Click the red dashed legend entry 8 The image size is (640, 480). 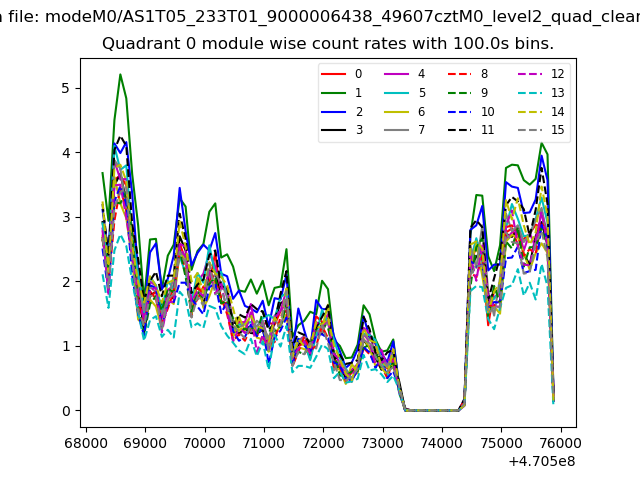pos(468,74)
